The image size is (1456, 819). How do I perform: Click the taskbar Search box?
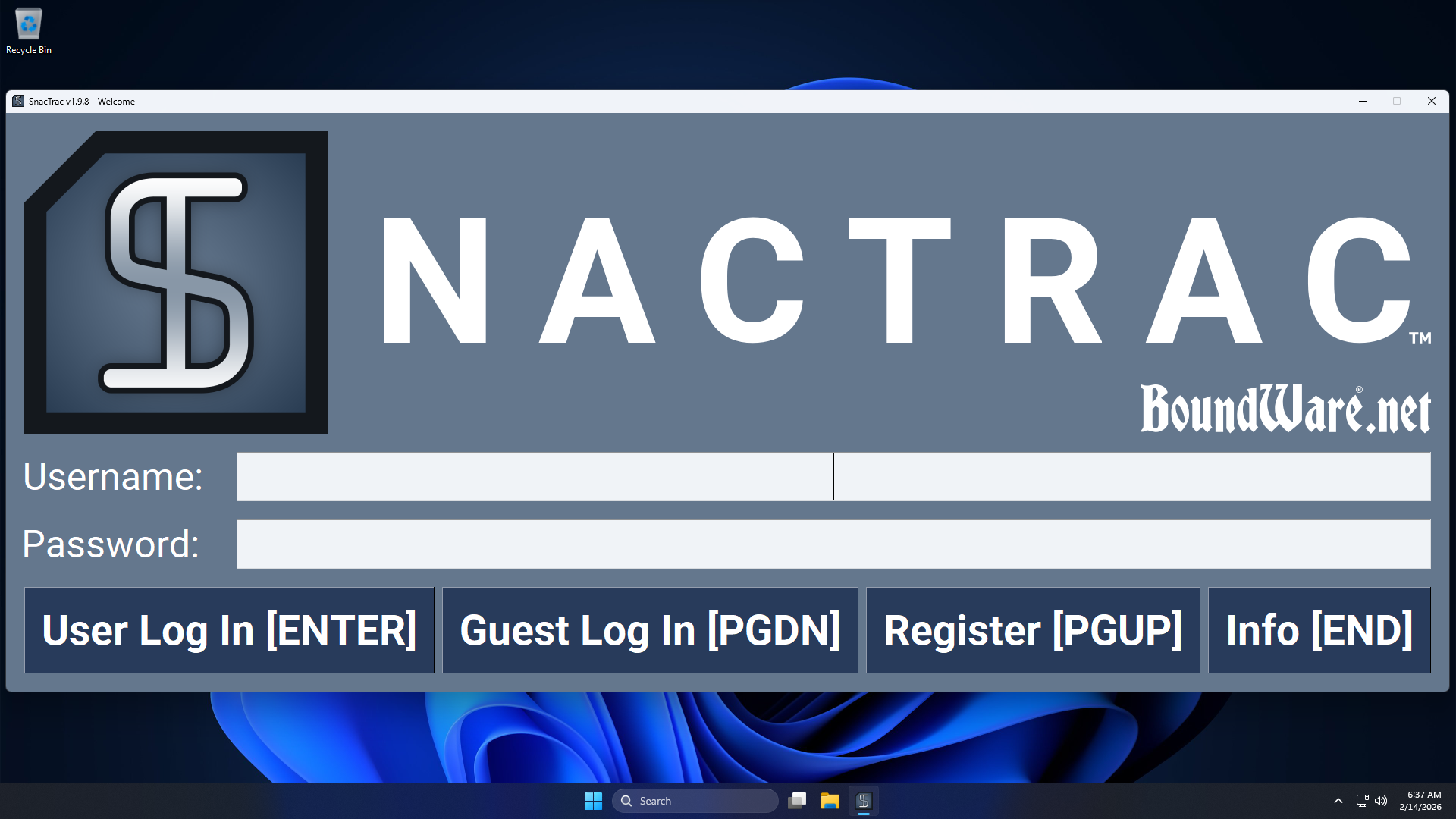click(695, 801)
